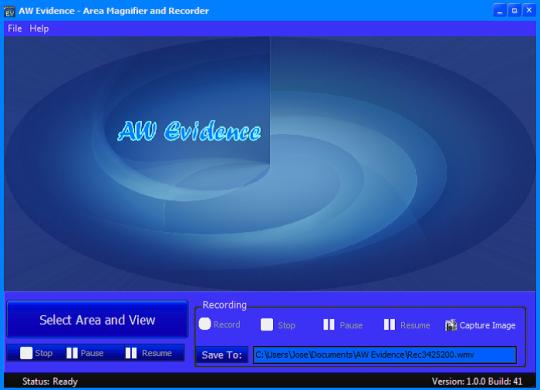Pause the recording in Recording group
The width and height of the screenshot is (540, 390).
point(343,325)
